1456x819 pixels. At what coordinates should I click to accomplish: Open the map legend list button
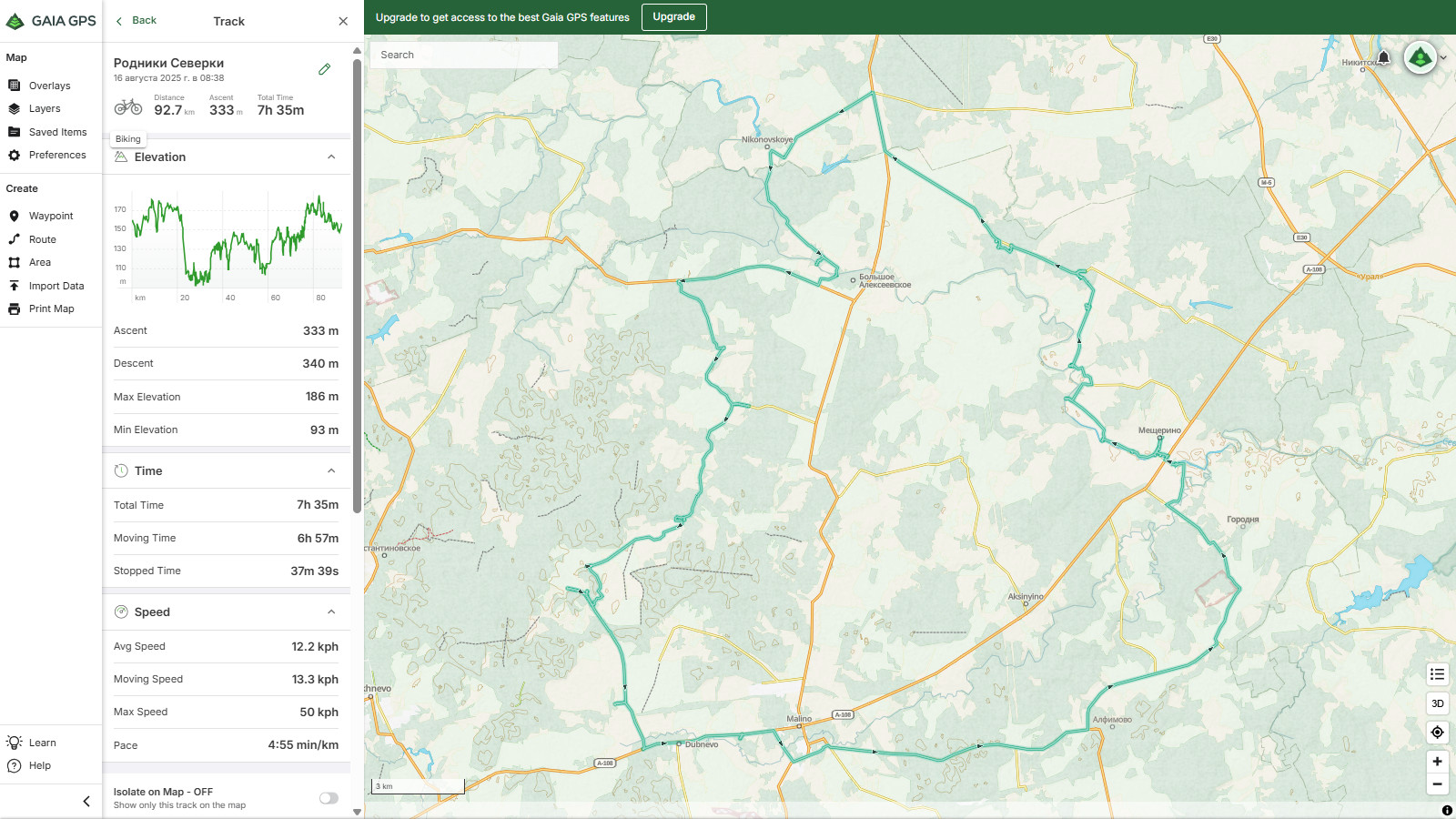click(1438, 674)
